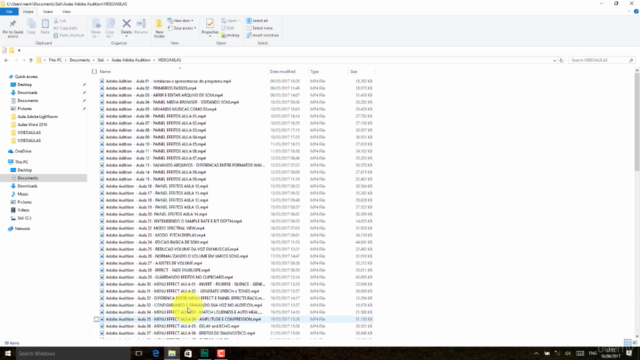Viewport: 640px width, 360px height.
Task: Click the Paste icon in Clipboard group
Action: pos(45,27)
